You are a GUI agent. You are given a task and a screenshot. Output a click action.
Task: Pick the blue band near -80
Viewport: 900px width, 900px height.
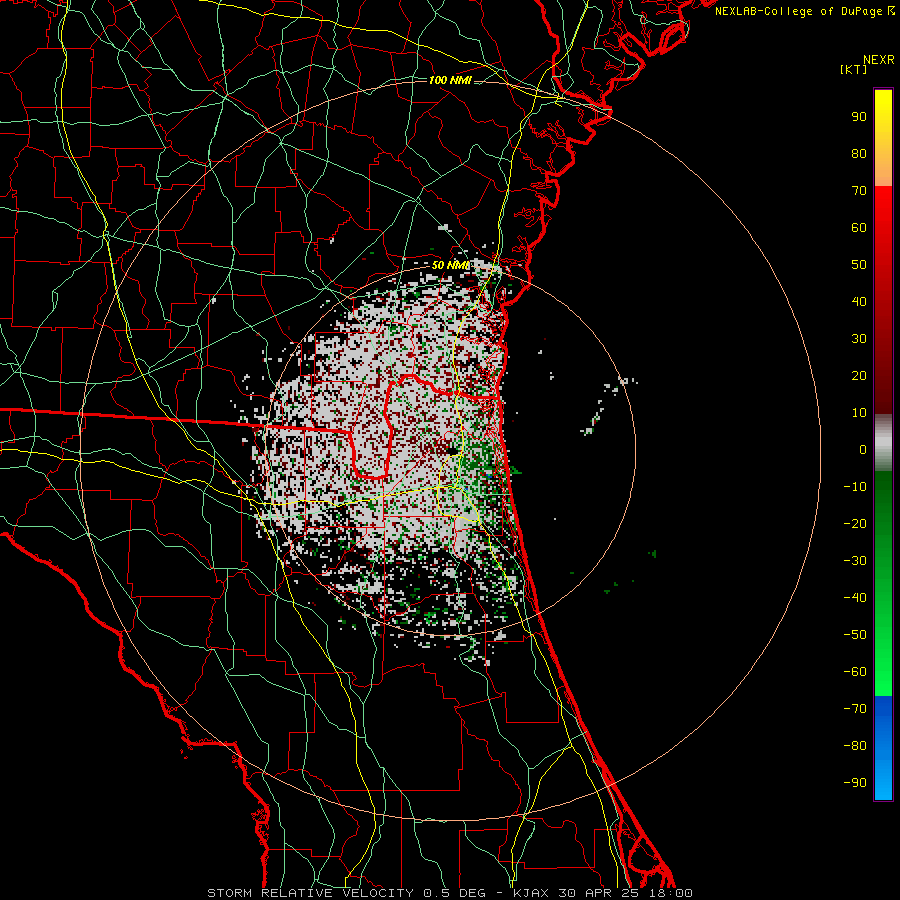pyautogui.click(x=883, y=746)
